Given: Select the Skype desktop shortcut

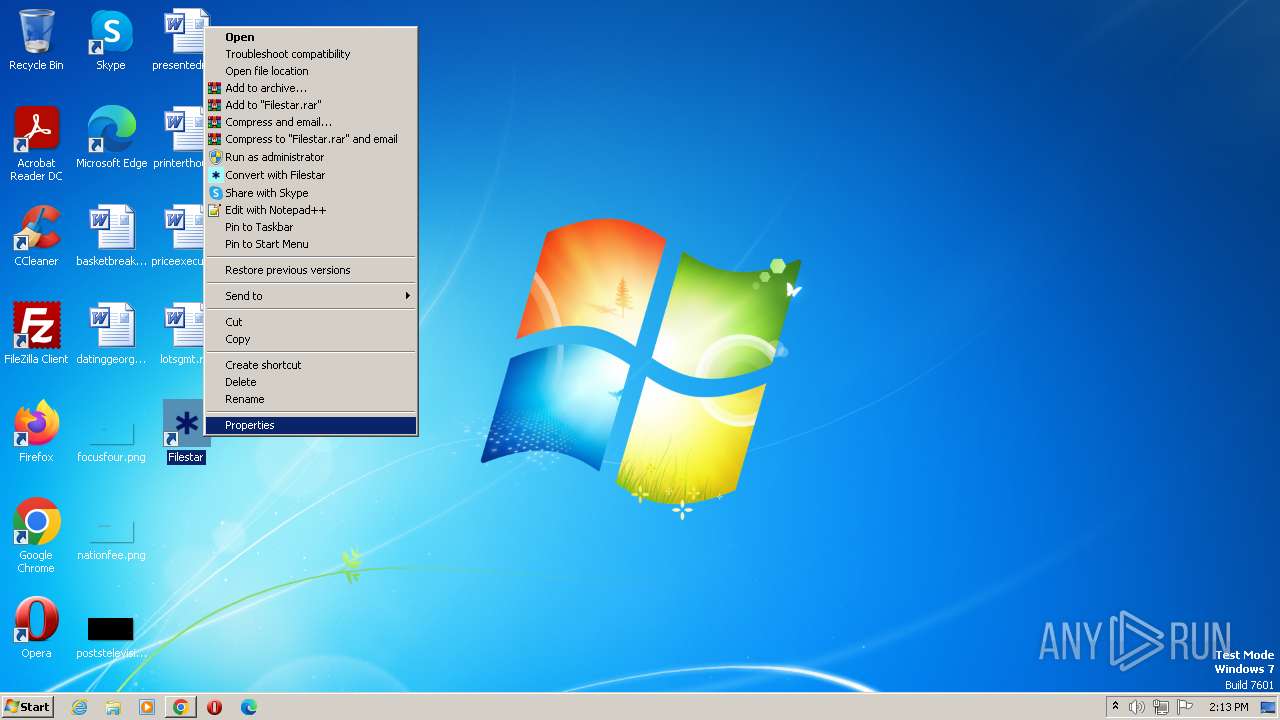Looking at the screenshot, I should (111, 40).
